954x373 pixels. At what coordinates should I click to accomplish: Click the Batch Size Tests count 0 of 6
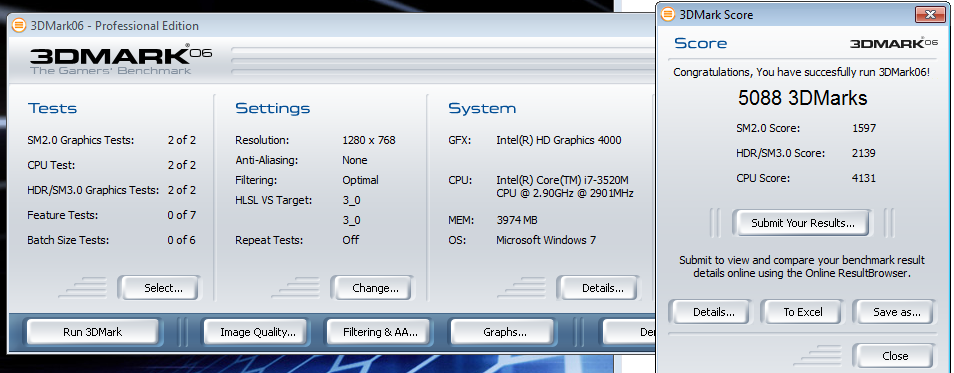[181, 240]
